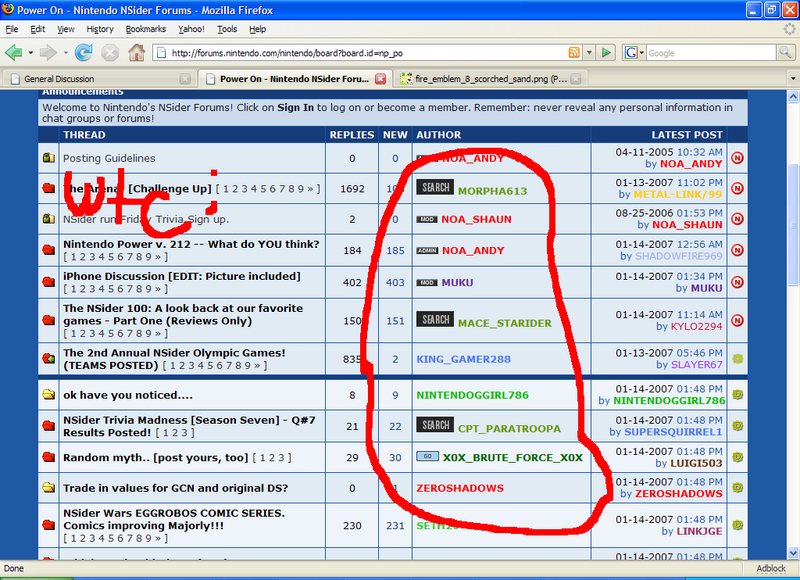
Task: Click the SEARCH badge beside MORPHA613
Action: pyautogui.click(x=435, y=187)
